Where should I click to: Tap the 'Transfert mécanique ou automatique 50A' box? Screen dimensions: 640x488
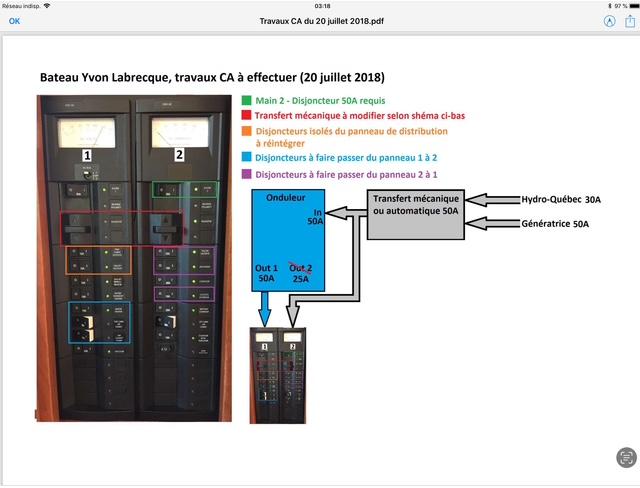416,215
